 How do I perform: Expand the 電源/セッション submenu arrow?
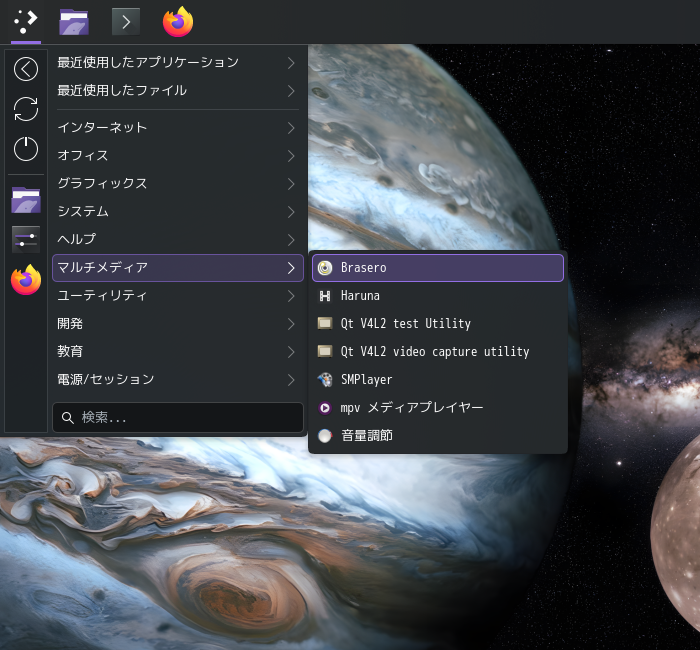[x=291, y=380]
